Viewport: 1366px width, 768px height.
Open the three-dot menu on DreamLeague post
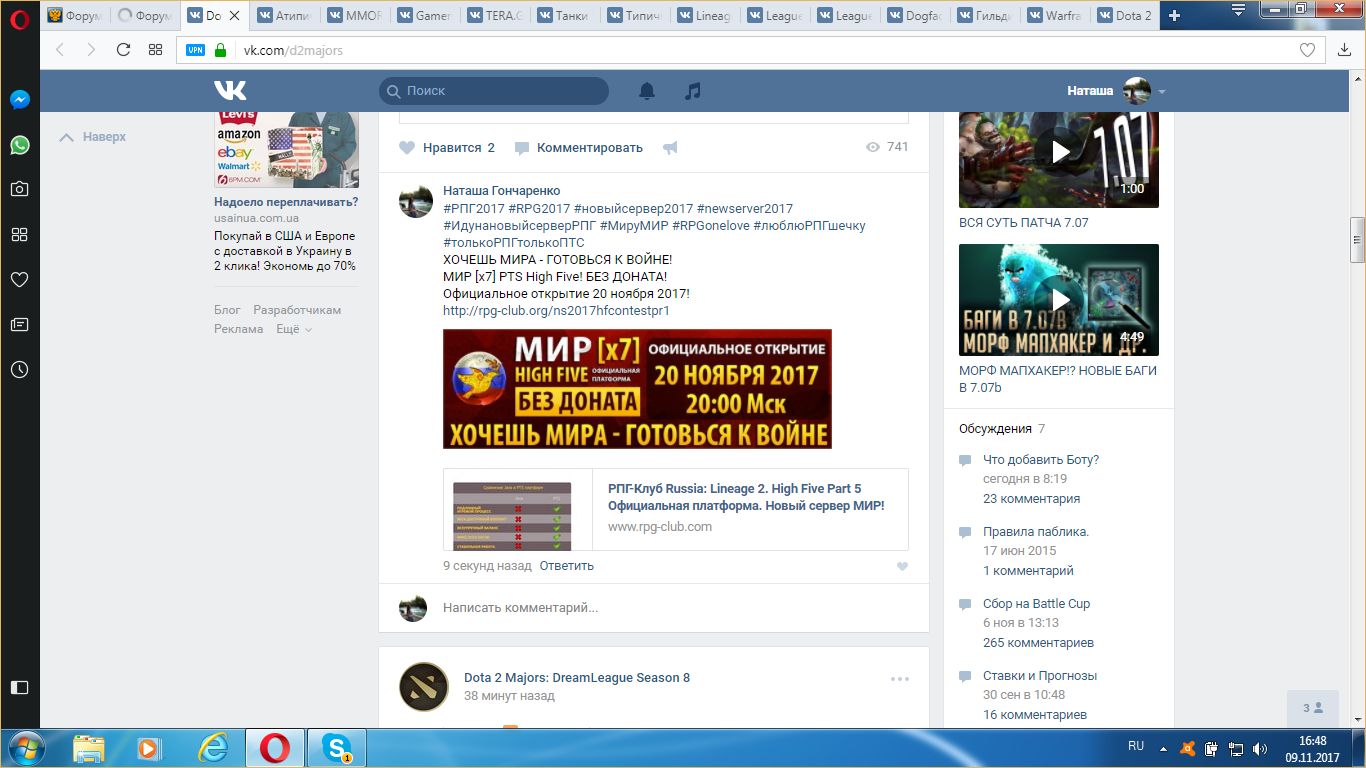click(900, 679)
